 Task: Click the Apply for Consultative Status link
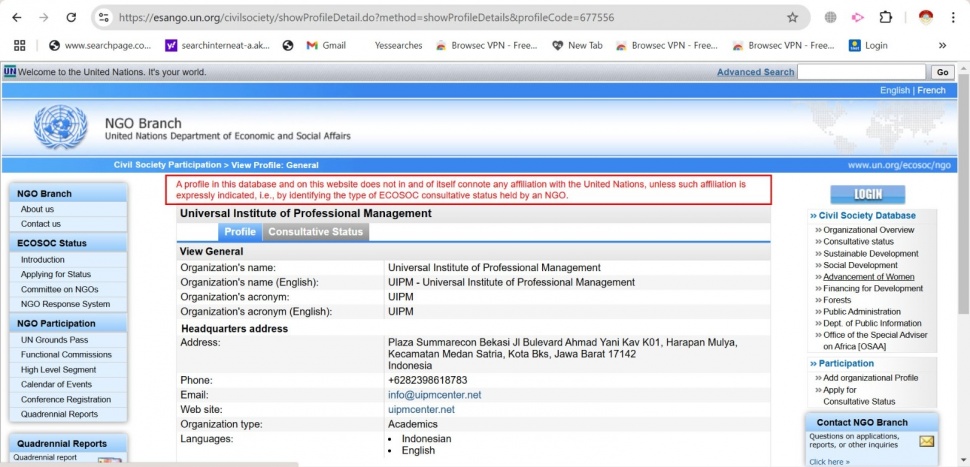coord(859,396)
